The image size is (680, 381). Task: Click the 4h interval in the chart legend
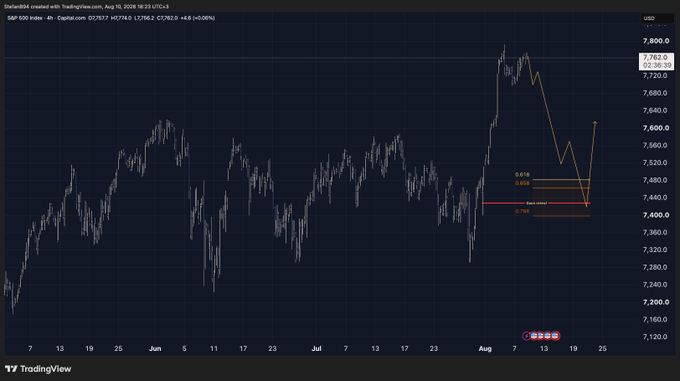click(50, 18)
